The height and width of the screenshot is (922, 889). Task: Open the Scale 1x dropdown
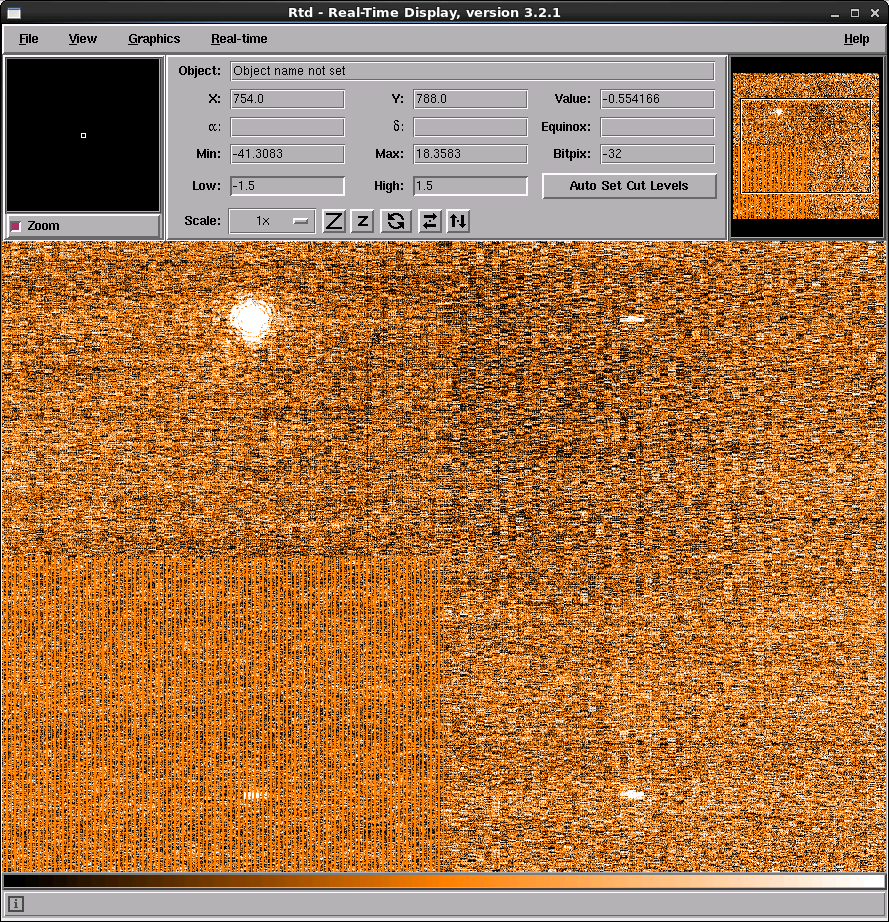tap(272, 221)
